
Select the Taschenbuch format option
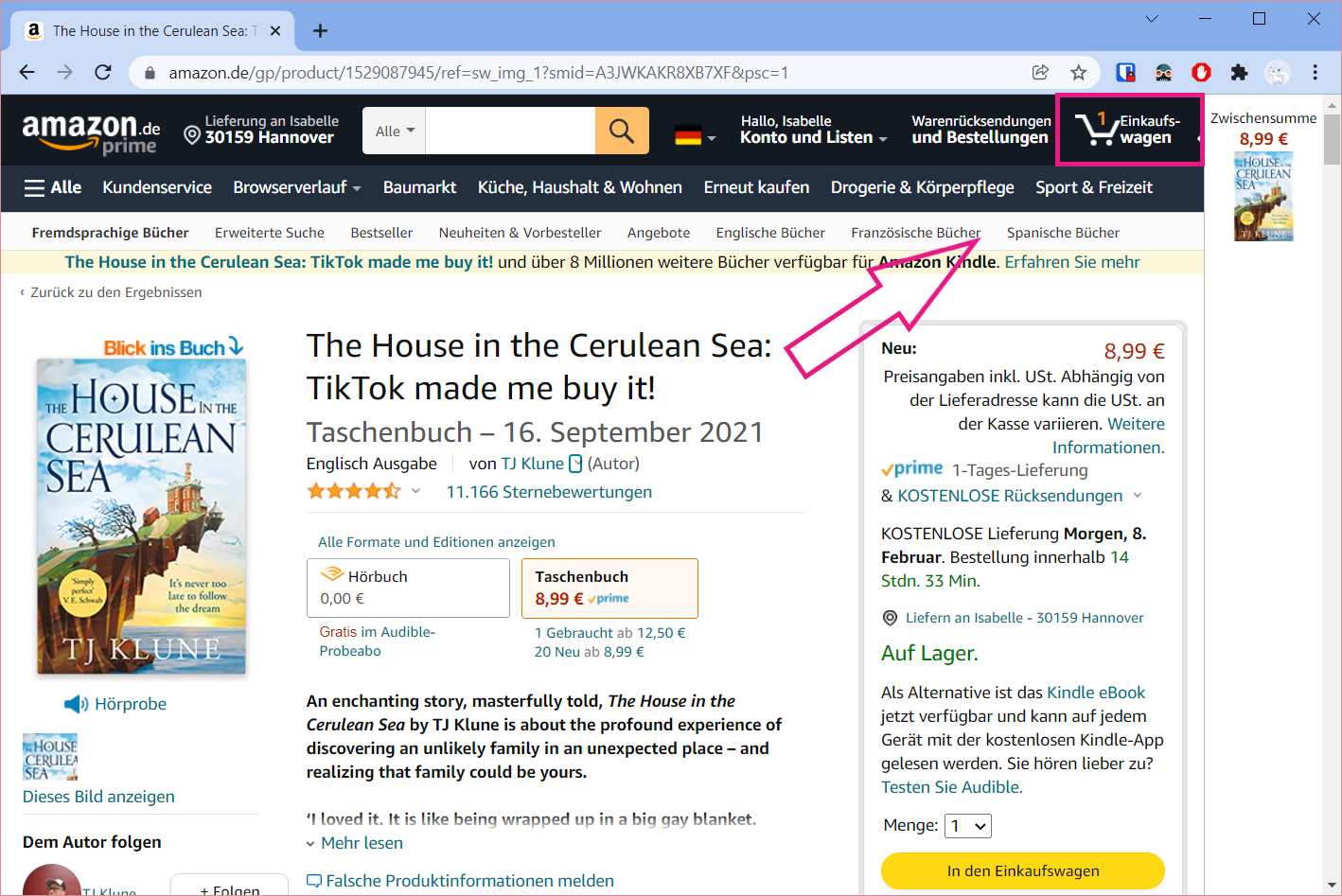point(609,588)
